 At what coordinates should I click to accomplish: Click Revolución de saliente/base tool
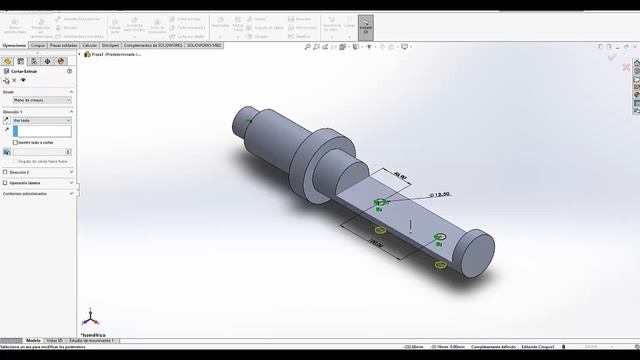[x=41, y=28]
